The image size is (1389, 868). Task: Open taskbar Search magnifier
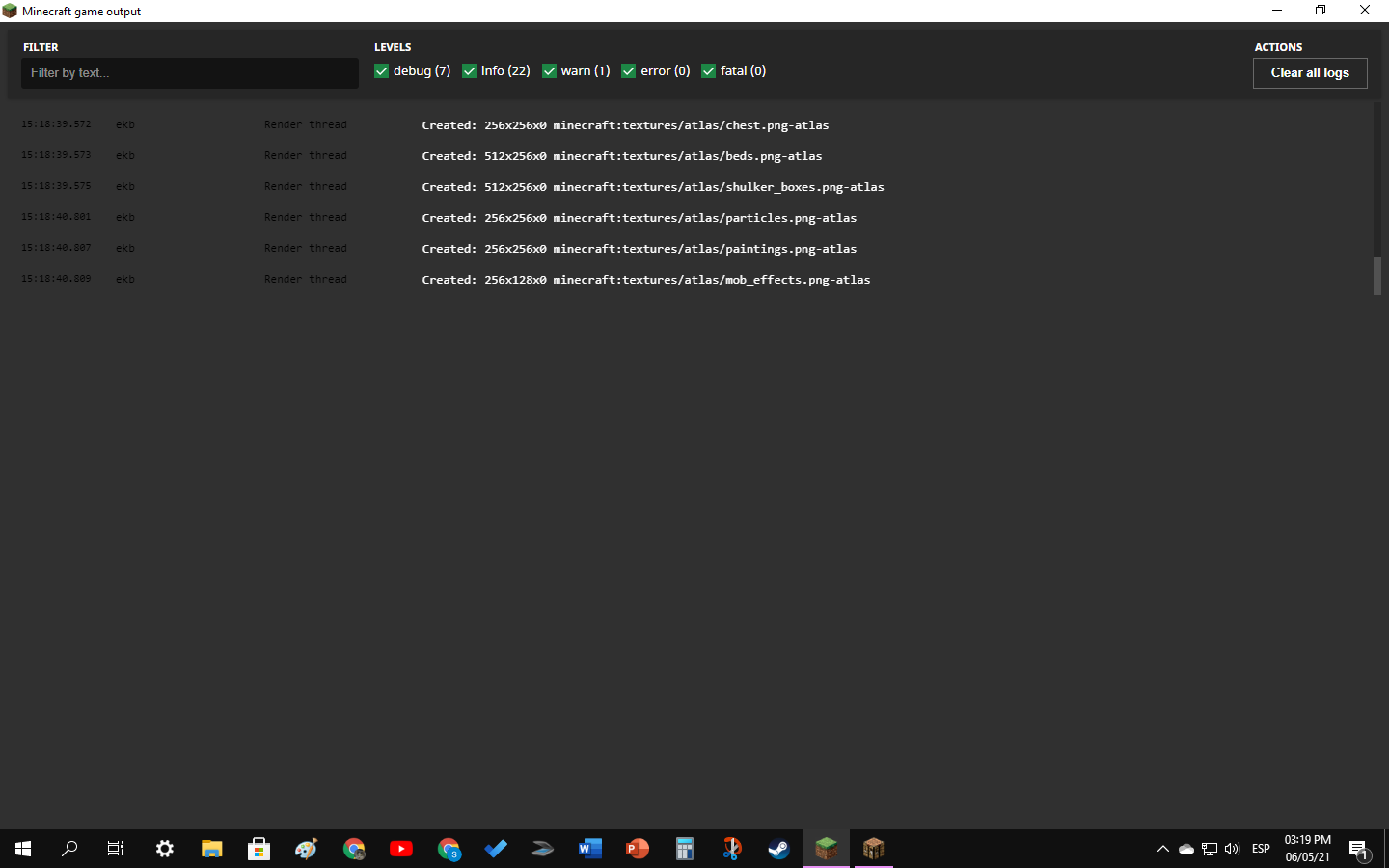(x=69, y=849)
